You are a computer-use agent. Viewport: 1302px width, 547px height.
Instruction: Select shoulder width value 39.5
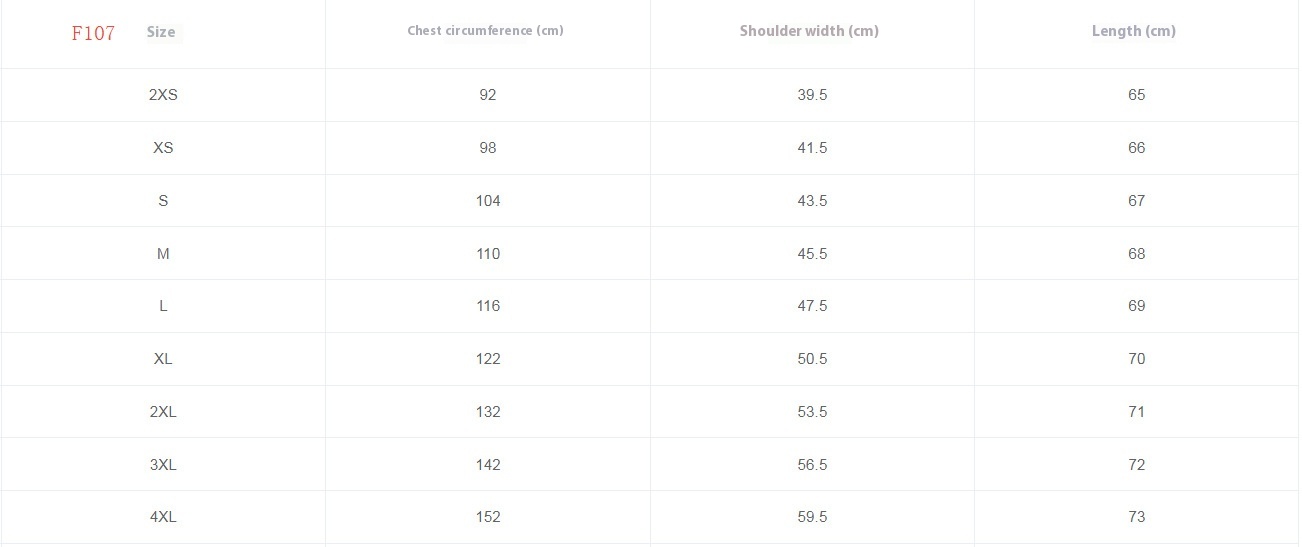pos(812,95)
